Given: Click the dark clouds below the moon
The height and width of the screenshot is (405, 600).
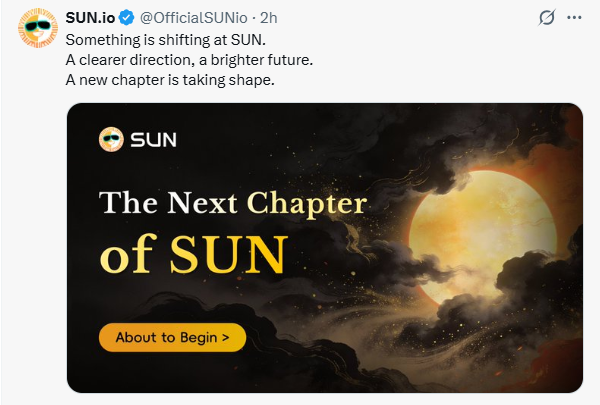Looking at the screenshot, I should click(470, 330).
